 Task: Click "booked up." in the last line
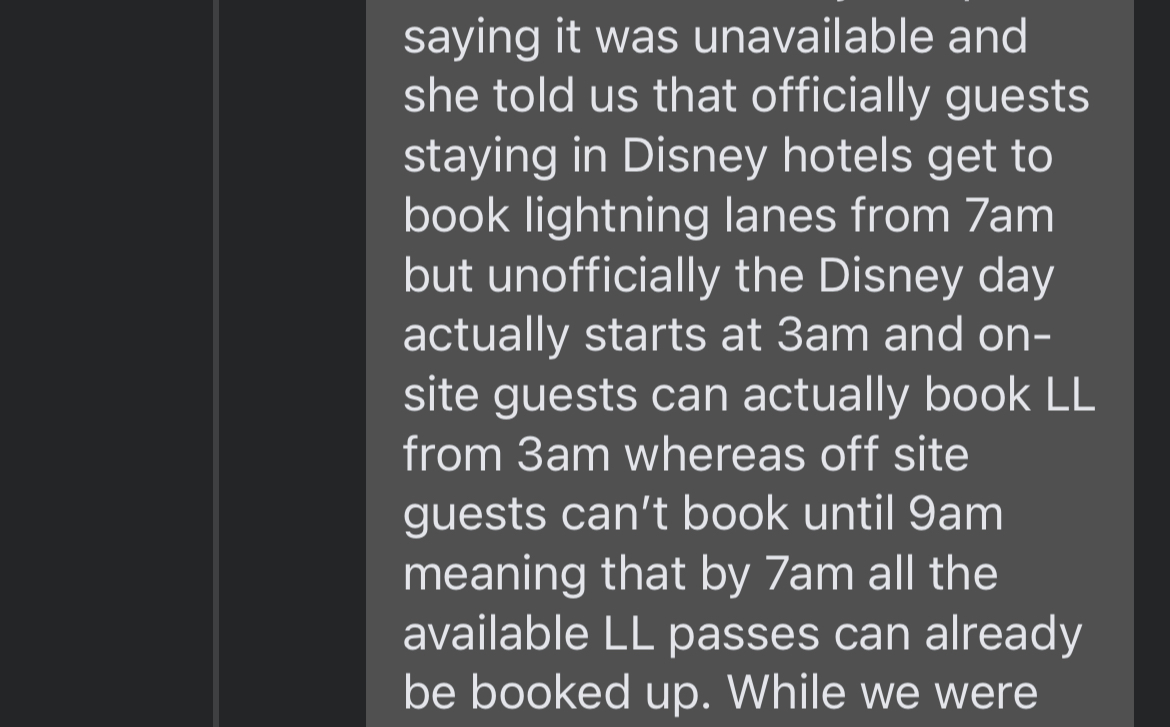(591, 693)
